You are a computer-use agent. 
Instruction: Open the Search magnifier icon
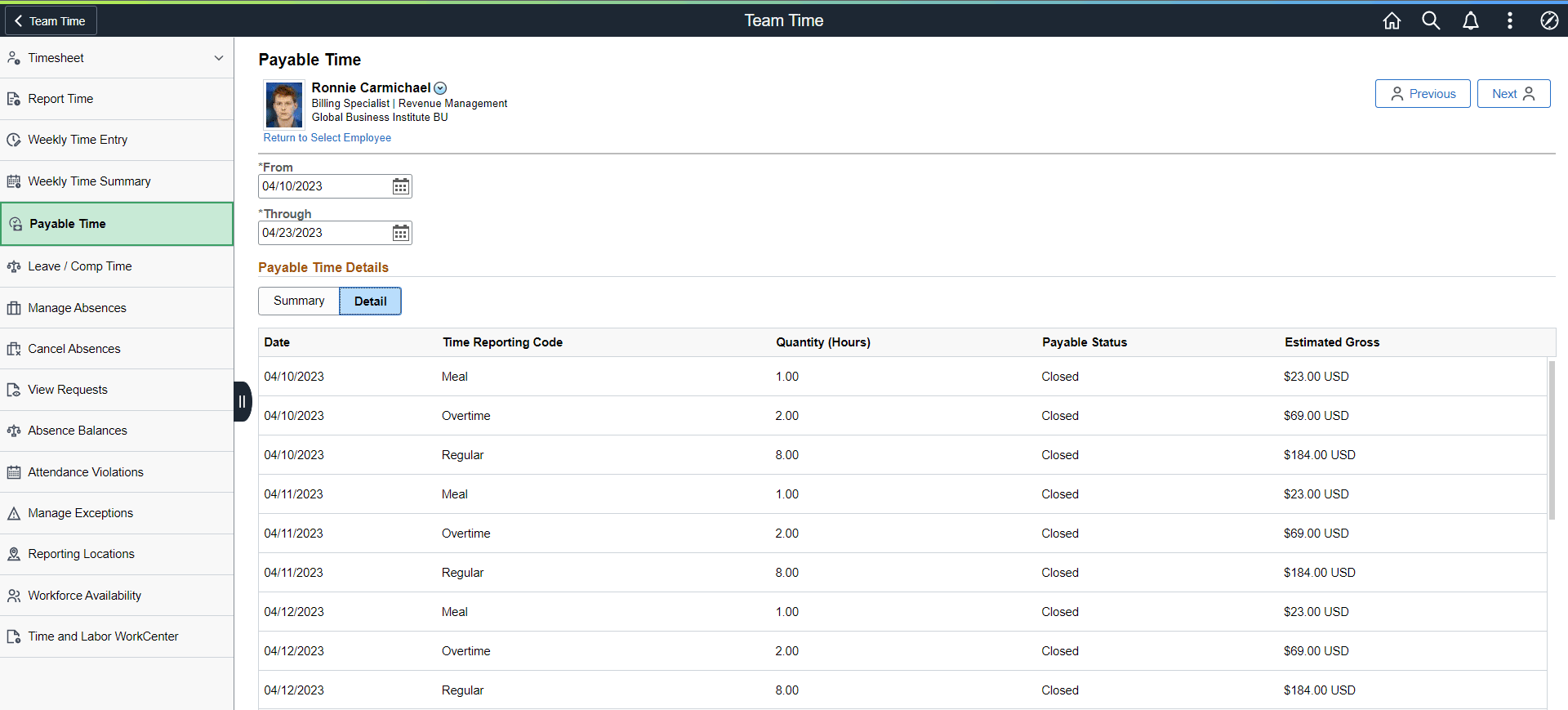(1431, 20)
